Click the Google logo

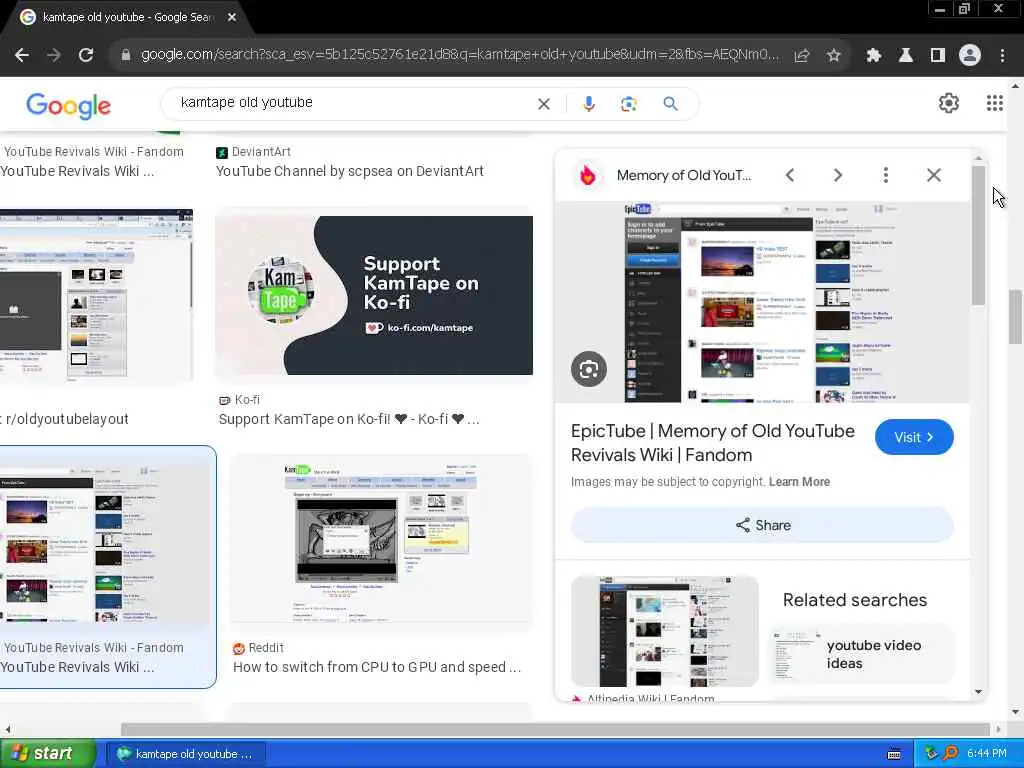[69, 106]
